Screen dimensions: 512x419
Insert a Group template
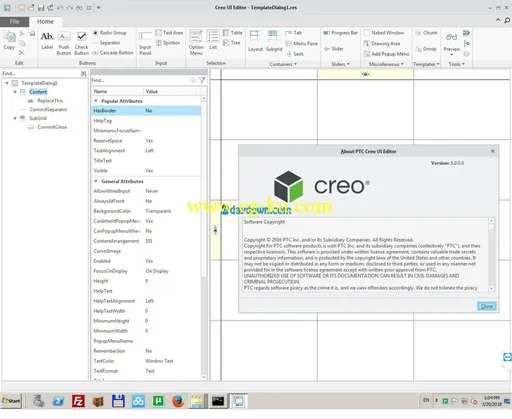click(426, 49)
